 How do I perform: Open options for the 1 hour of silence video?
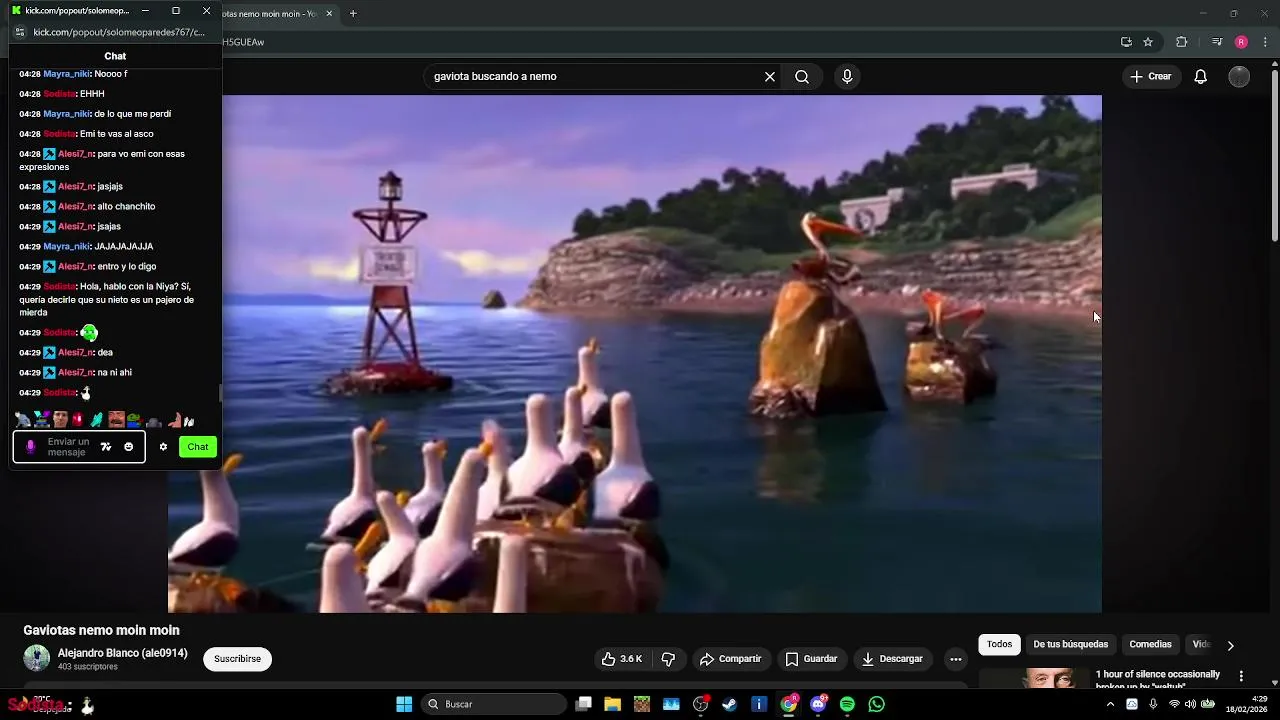[x=1241, y=676]
